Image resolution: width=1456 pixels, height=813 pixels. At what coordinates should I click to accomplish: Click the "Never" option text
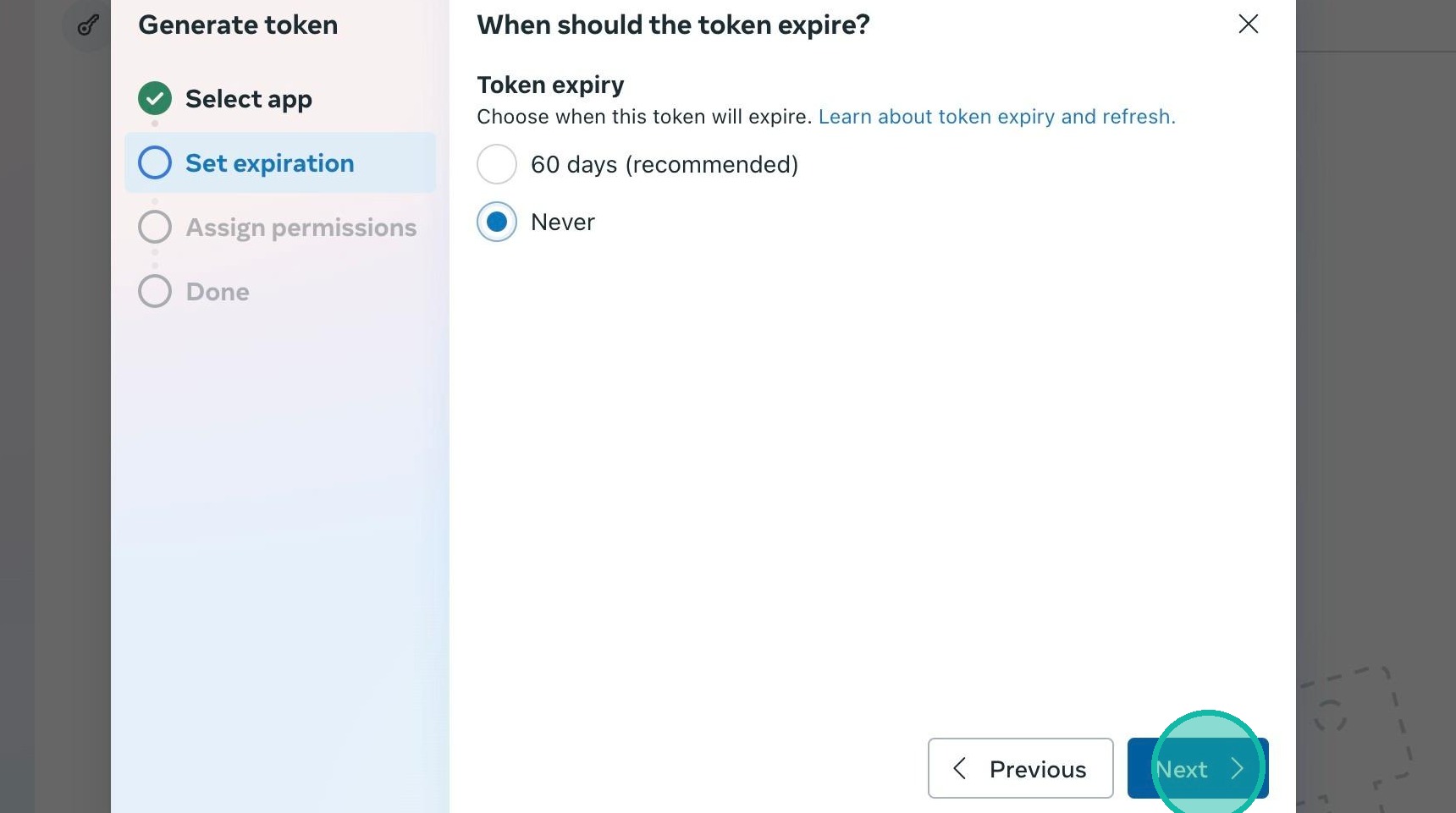[x=562, y=222]
